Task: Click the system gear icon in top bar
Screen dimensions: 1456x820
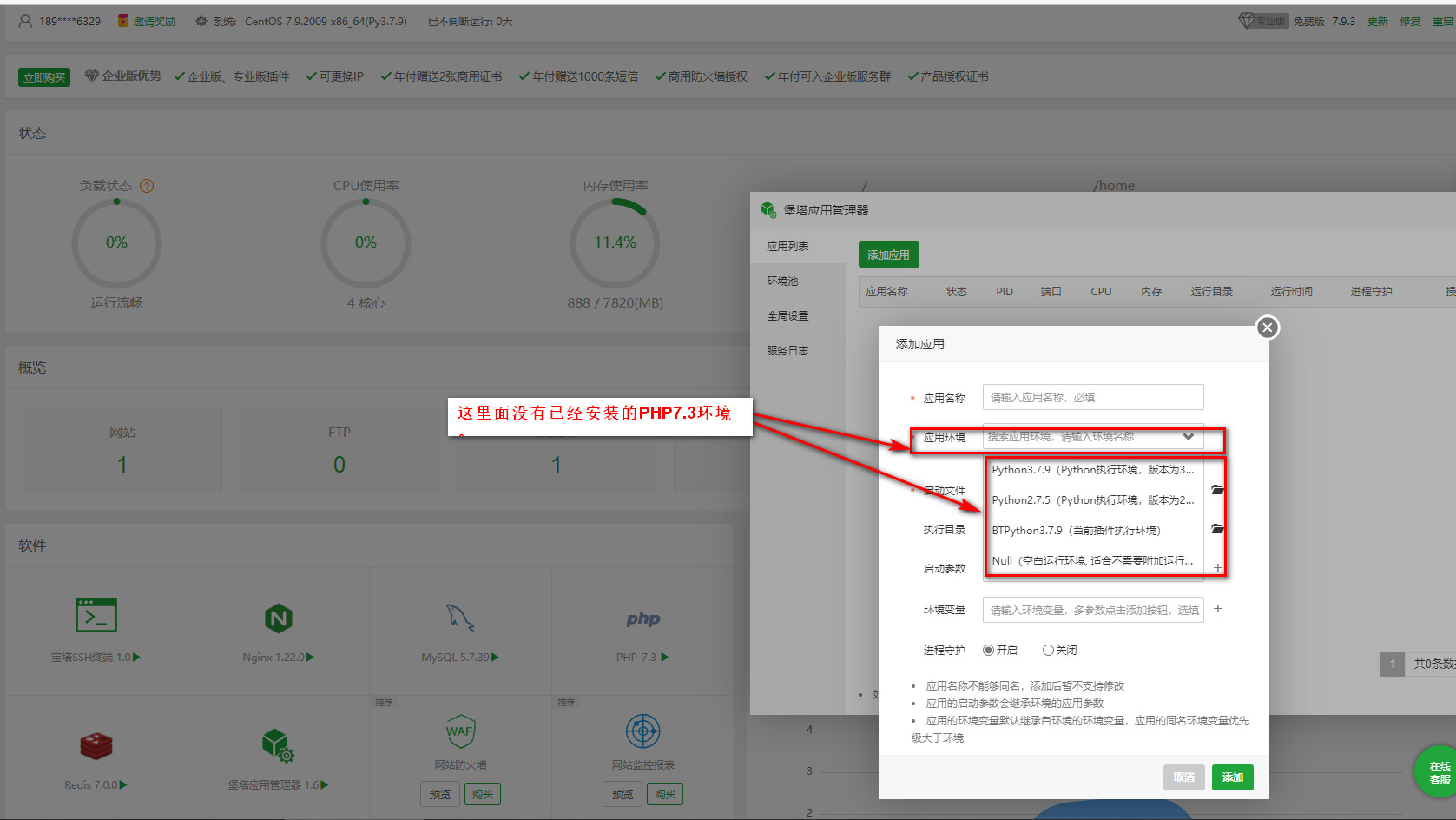Action: coord(201,21)
